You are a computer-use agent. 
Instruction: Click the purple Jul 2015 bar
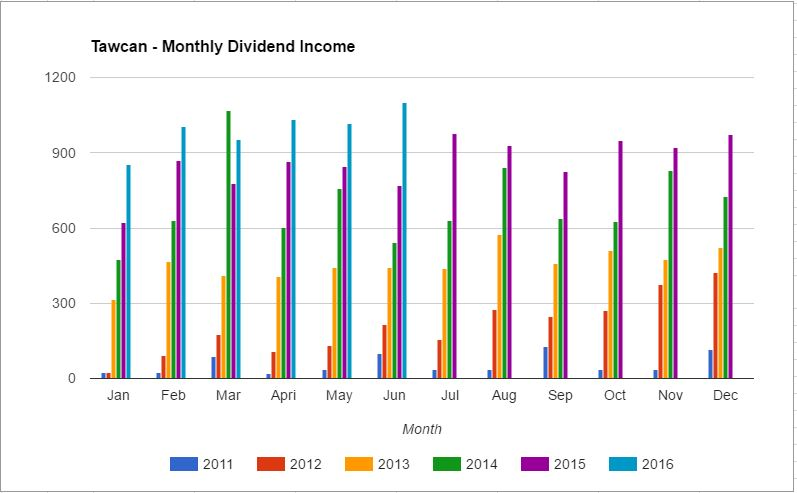(x=454, y=256)
